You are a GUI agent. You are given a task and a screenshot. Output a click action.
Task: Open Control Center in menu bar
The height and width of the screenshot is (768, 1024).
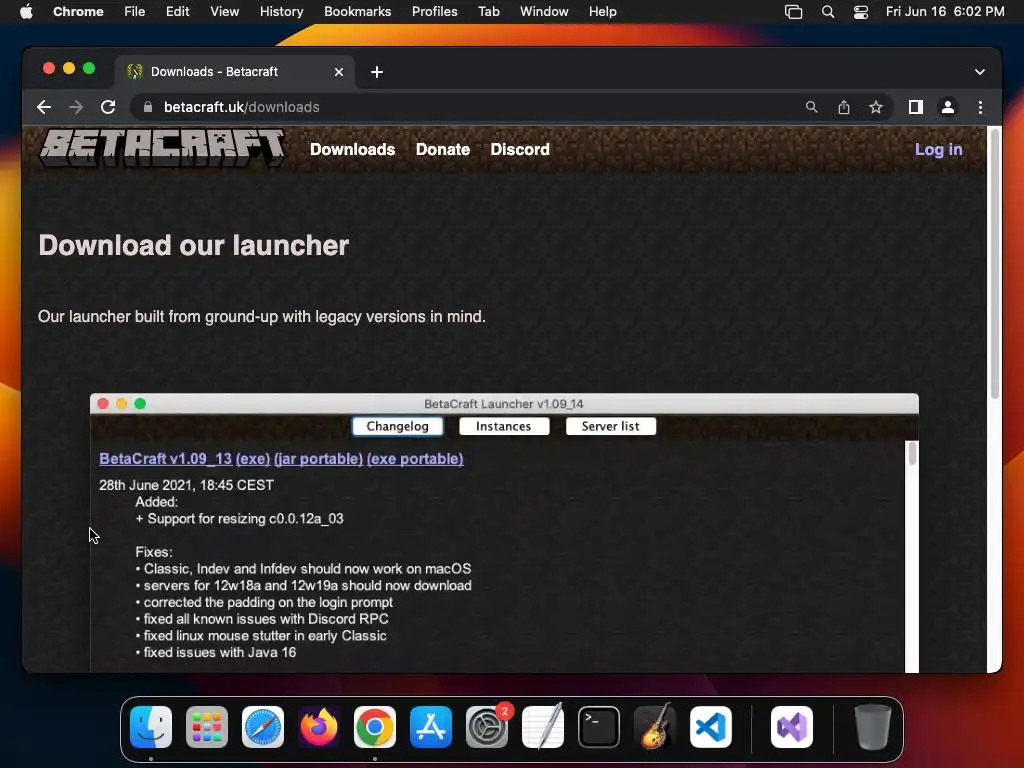coord(861,12)
